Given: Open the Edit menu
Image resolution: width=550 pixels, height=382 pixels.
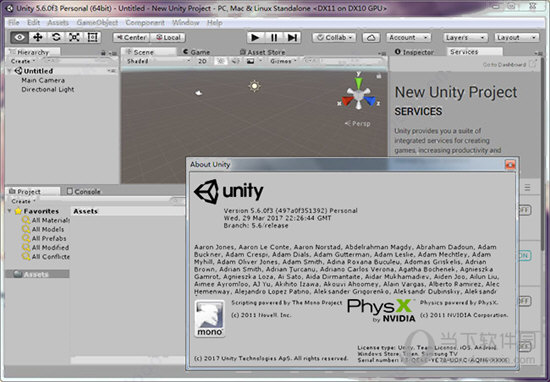Looking at the screenshot, I should click(33, 23).
